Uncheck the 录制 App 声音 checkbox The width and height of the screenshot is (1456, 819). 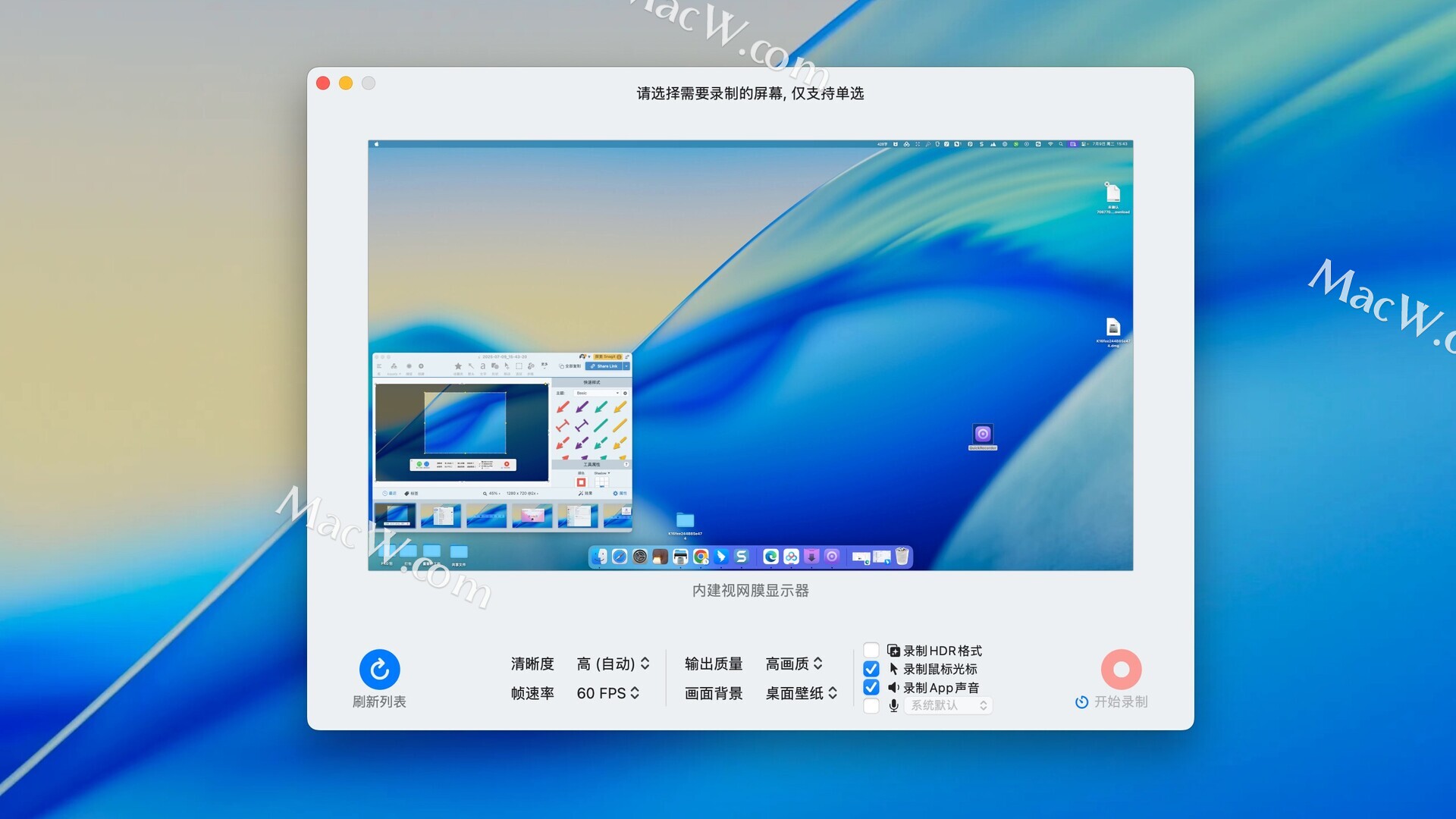tap(871, 687)
